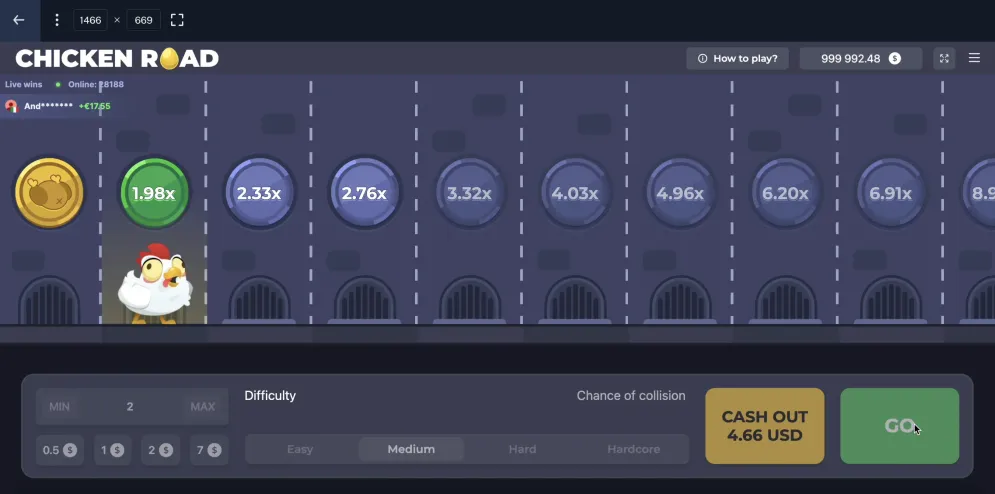Select Hard difficulty

522,449
